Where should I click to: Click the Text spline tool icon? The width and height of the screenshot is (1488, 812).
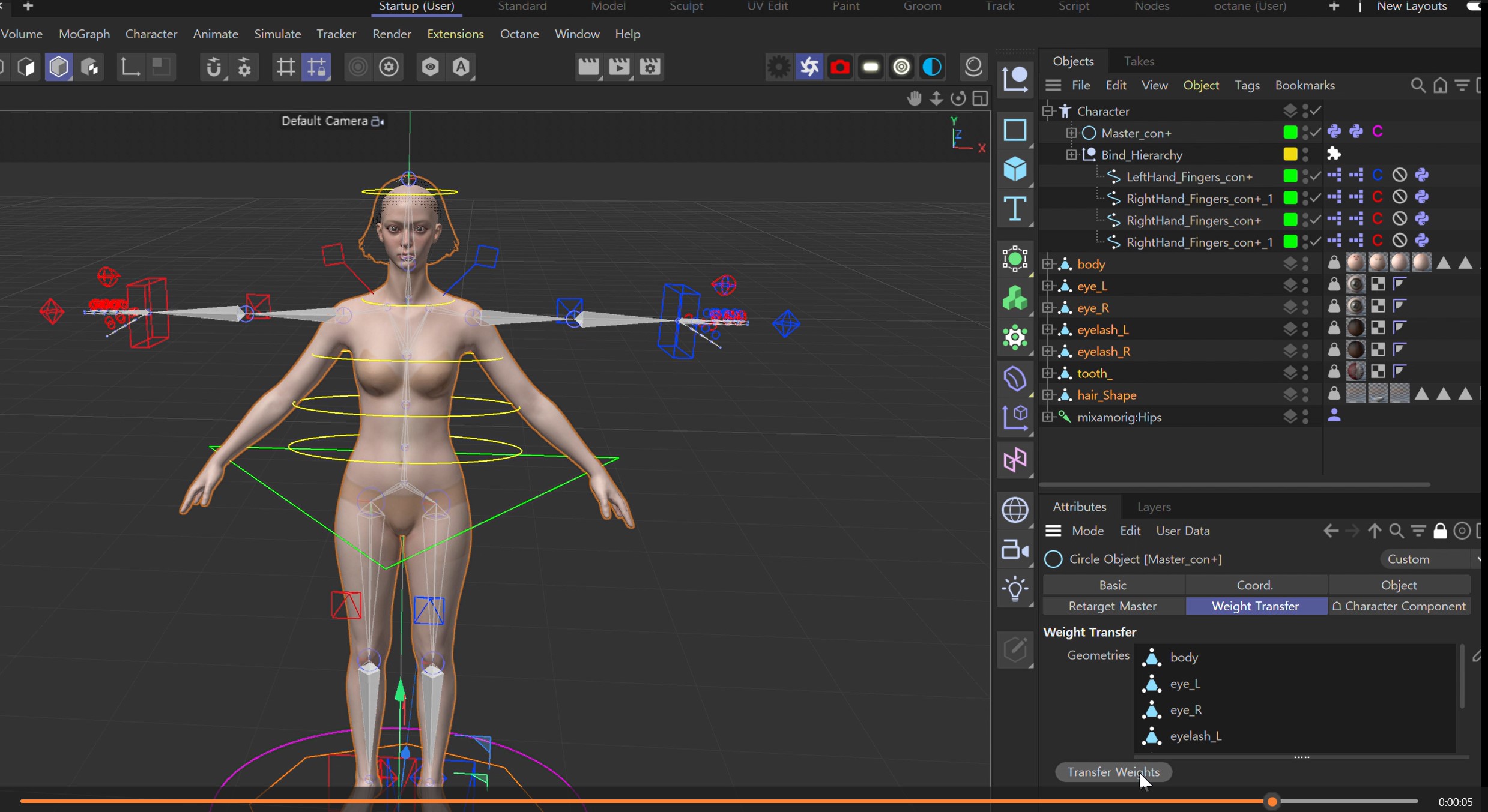[x=1015, y=209]
